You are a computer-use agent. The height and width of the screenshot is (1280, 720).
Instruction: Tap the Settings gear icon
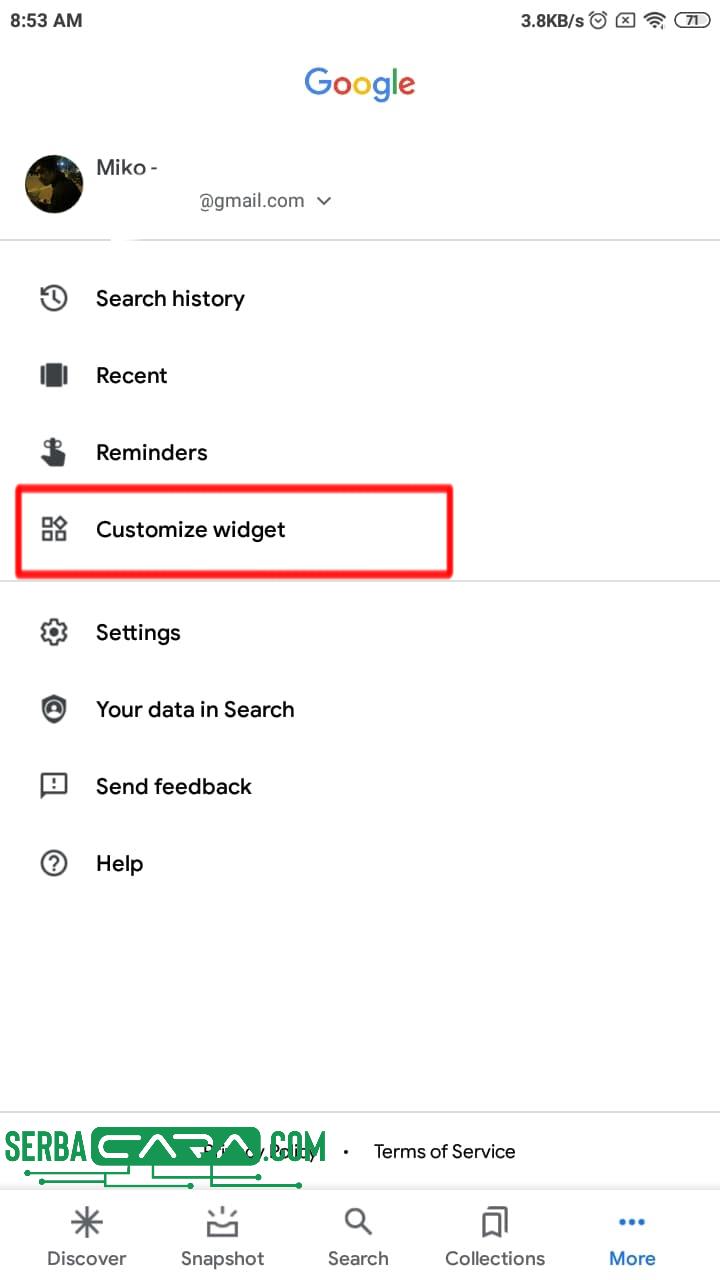[53, 632]
